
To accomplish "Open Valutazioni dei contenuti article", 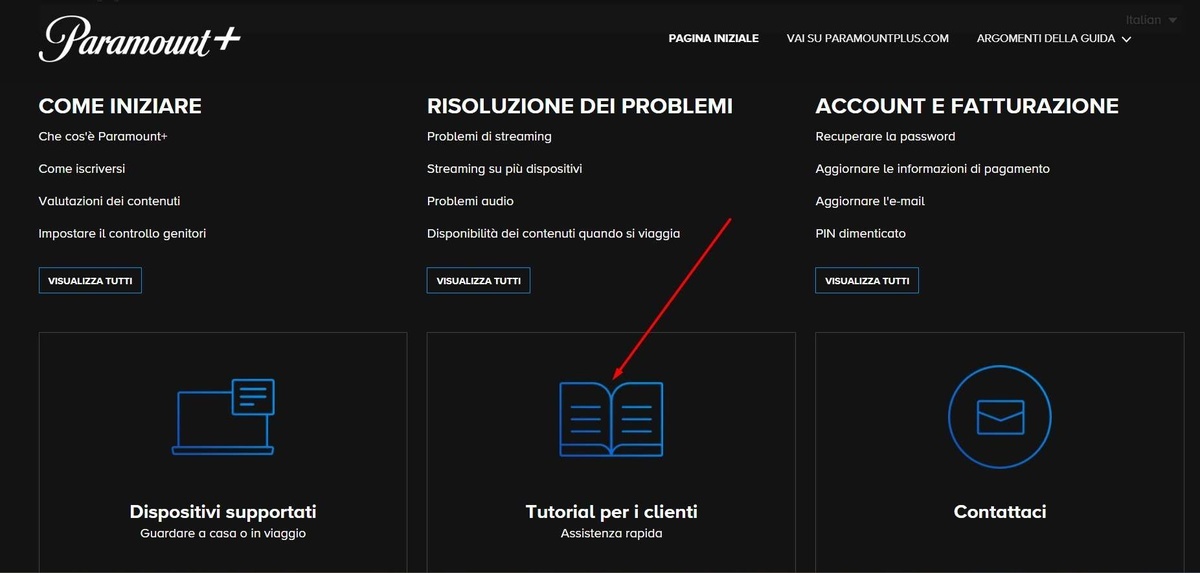I will (109, 201).
